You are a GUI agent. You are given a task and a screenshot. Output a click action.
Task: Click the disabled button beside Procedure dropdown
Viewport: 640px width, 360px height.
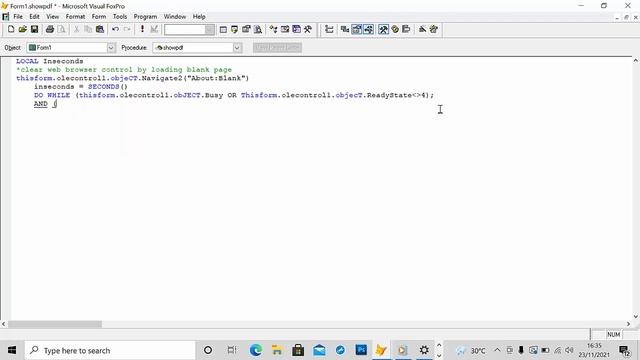tap(277, 48)
